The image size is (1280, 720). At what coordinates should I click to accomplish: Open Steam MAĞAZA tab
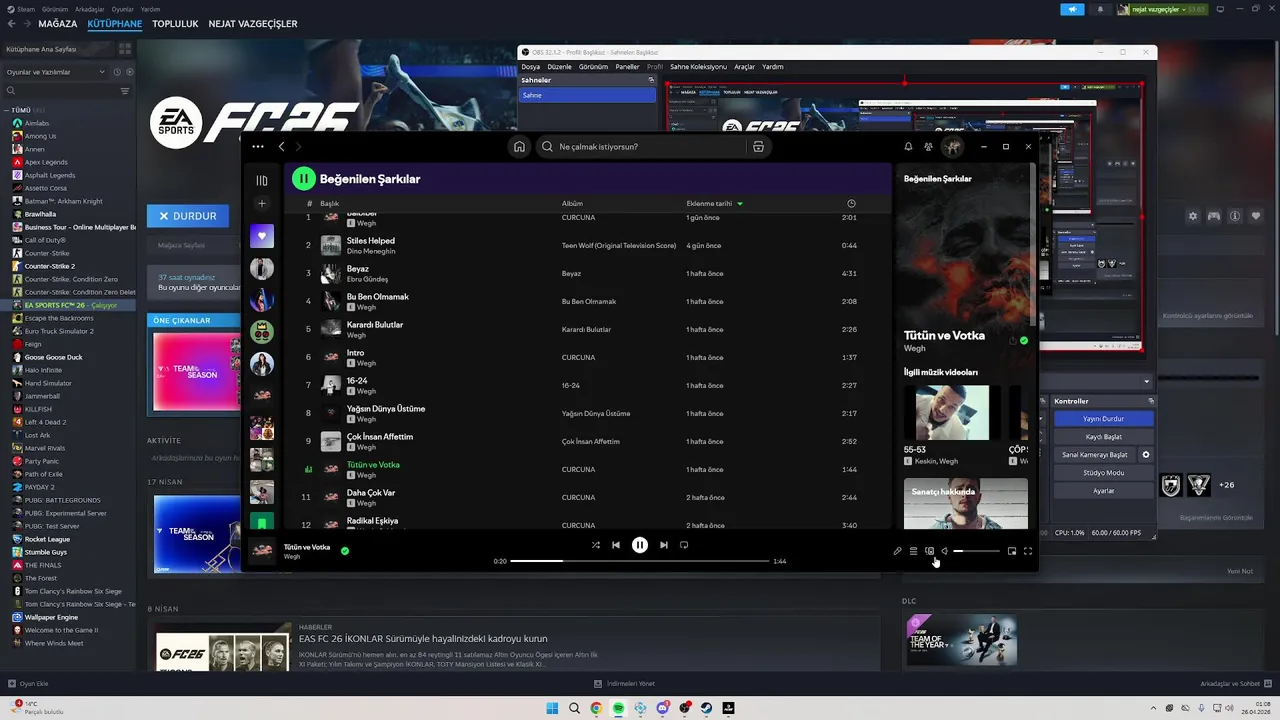pos(57,23)
